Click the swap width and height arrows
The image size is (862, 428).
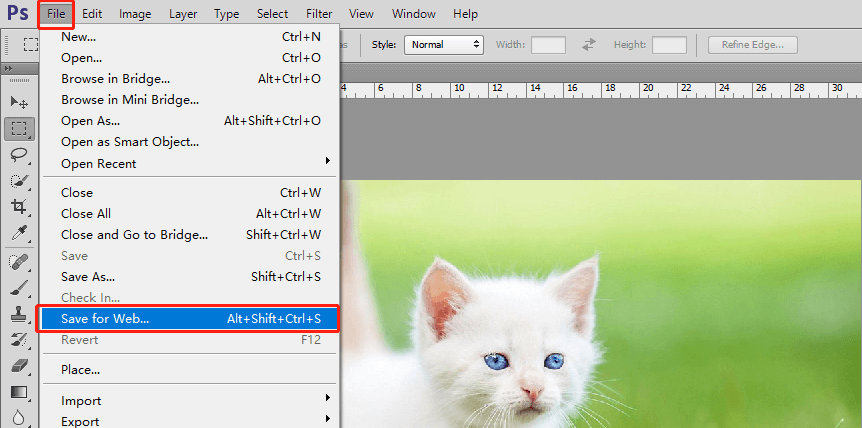click(x=589, y=45)
